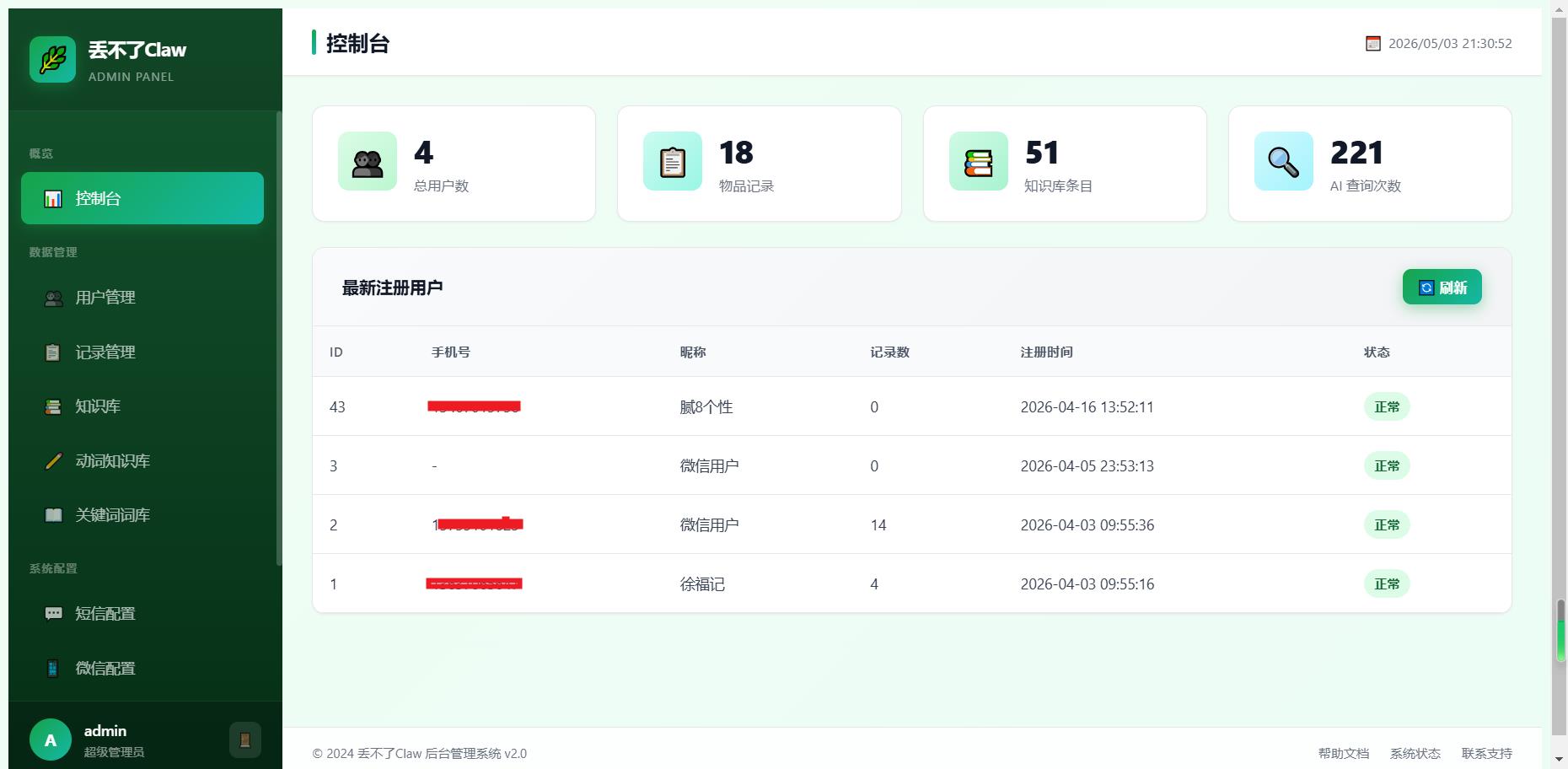
Task: Click the clipboard icon for 物品记录
Action: coord(673,161)
